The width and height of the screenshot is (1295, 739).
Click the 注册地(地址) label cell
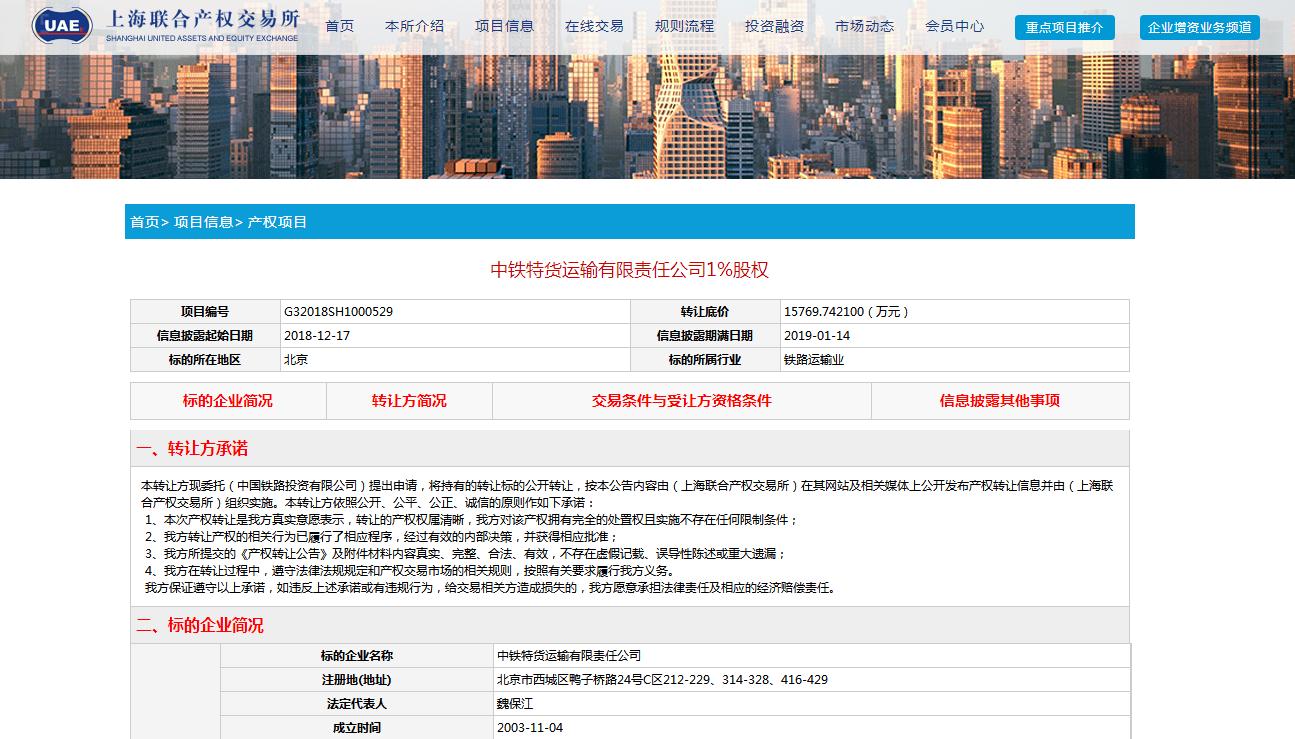[x=357, y=680]
